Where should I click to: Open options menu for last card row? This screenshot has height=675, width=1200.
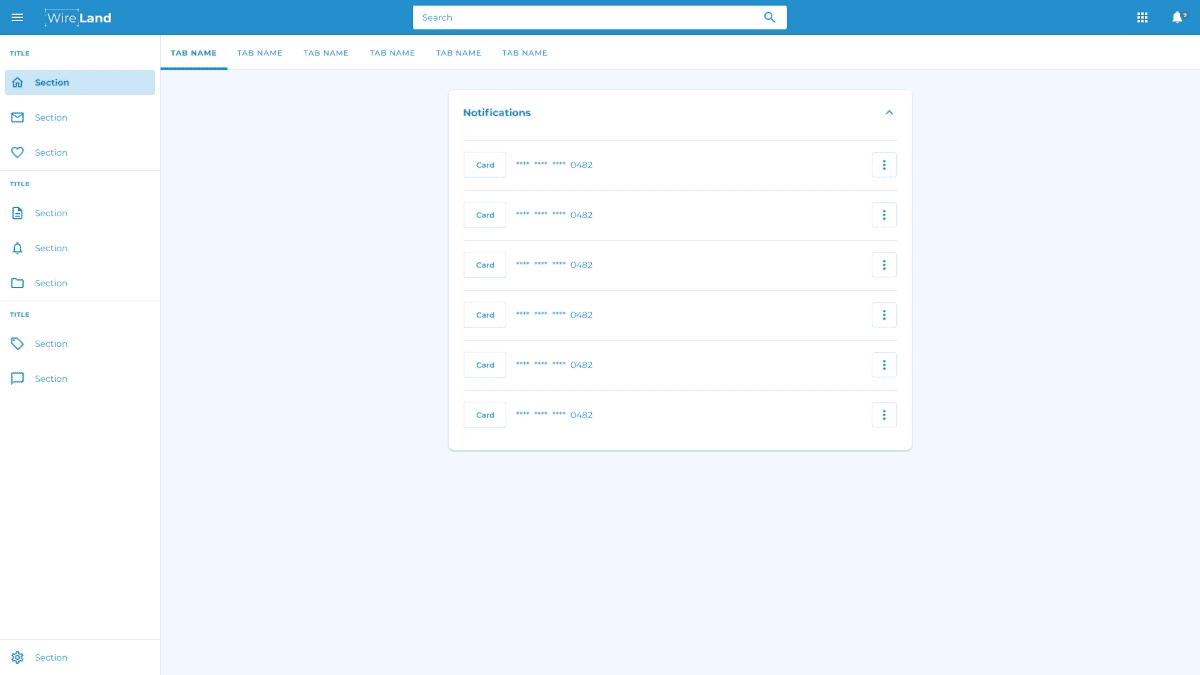tap(884, 415)
